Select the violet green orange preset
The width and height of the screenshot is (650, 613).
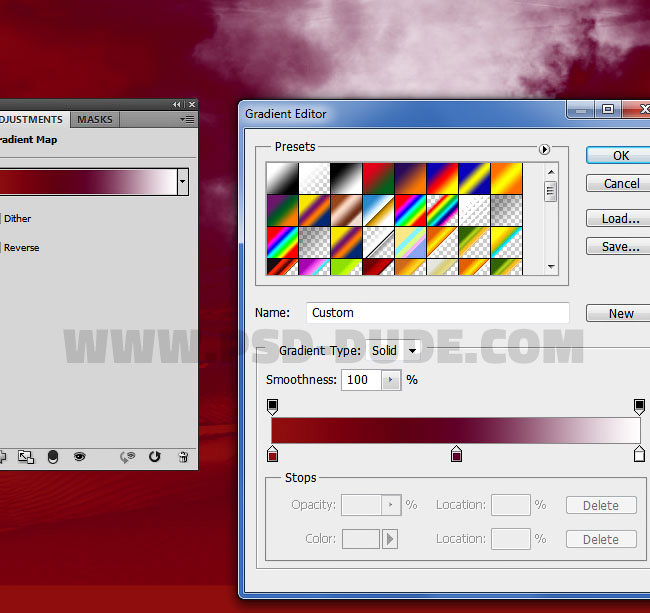pos(282,211)
